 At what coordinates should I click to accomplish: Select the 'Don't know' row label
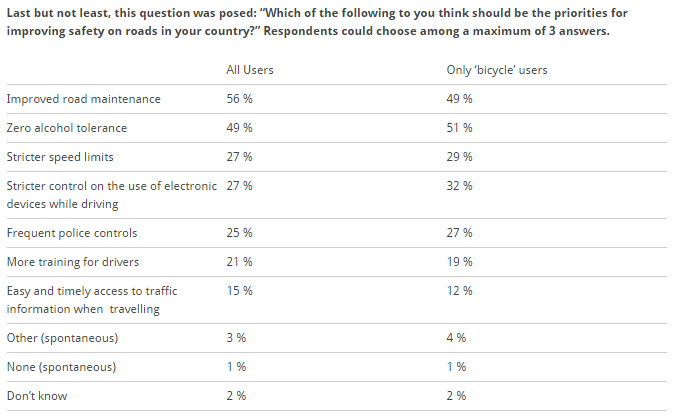pos(37,396)
